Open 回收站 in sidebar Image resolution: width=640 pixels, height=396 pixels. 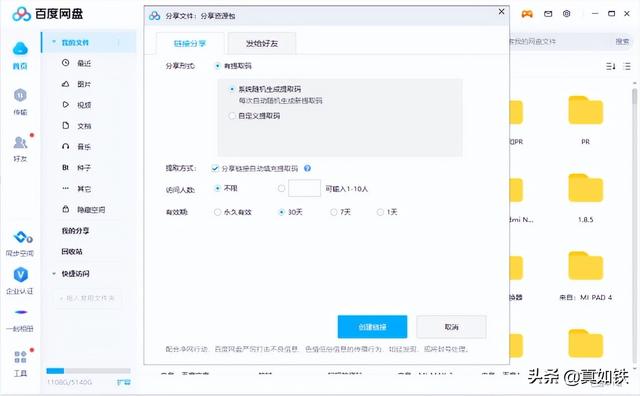(x=72, y=251)
